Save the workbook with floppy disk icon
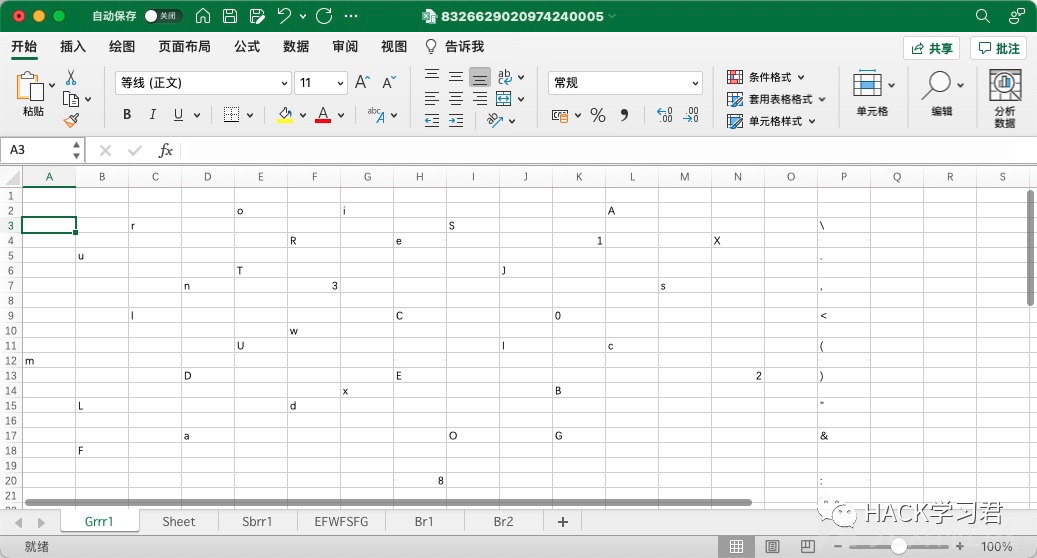Image resolution: width=1037 pixels, height=558 pixels. [229, 16]
